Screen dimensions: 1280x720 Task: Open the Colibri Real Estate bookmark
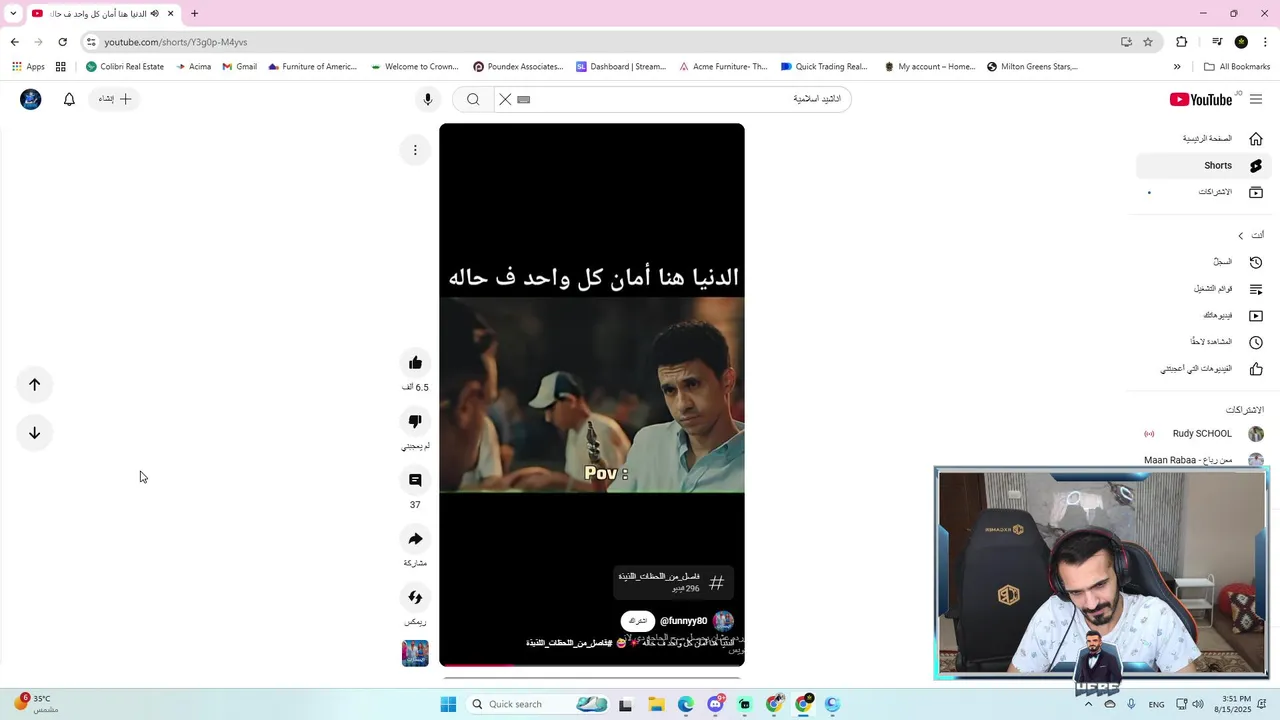point(125,67)
